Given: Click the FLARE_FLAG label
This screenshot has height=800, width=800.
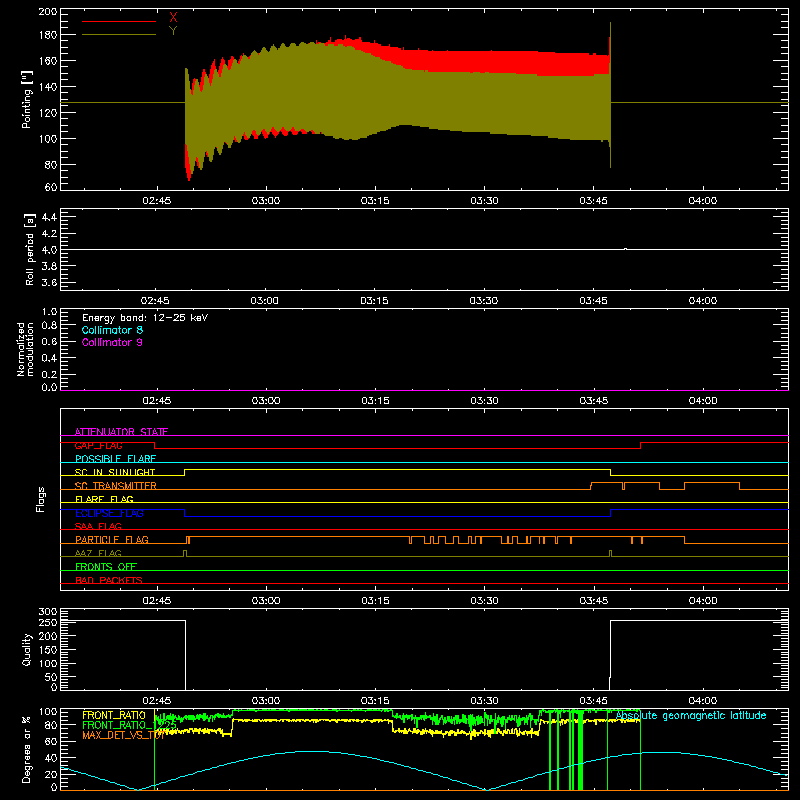Looking at the screenshot, I should click(104, 499).
